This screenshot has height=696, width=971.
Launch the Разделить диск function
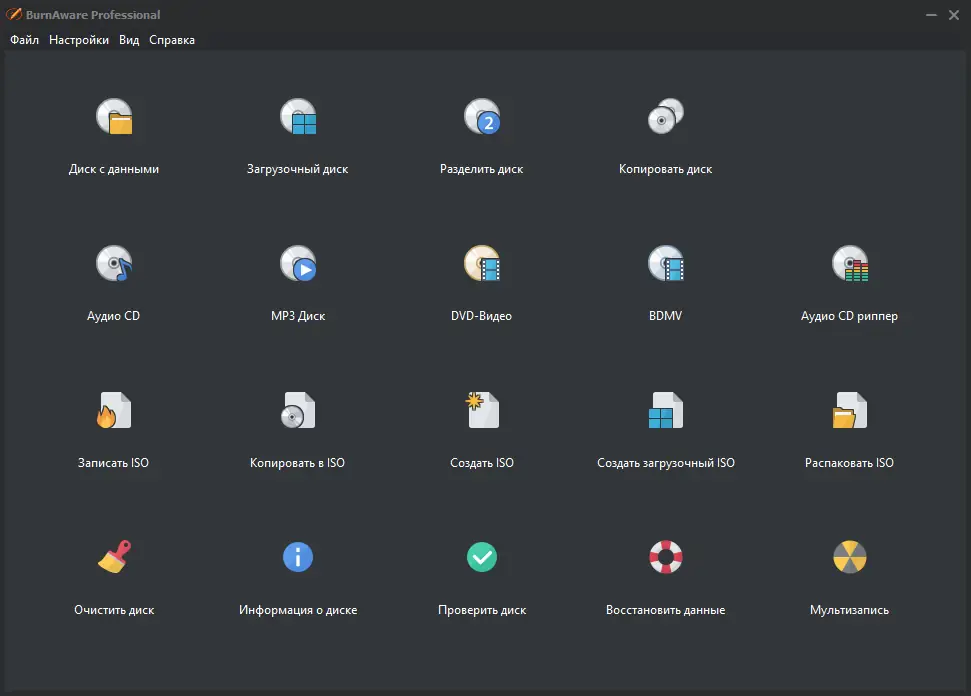click(x=482, y=135)
